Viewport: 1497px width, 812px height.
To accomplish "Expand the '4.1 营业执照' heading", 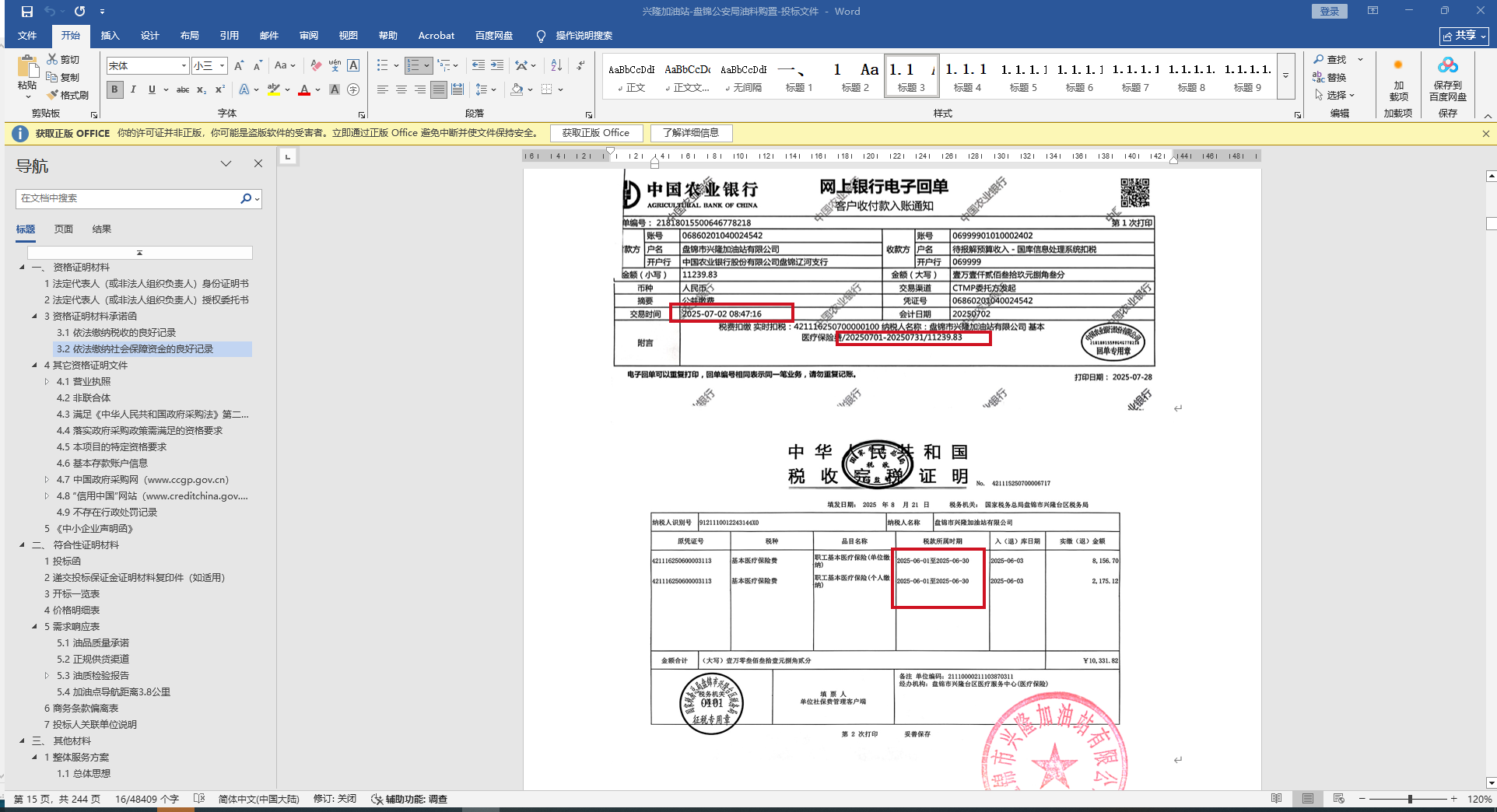I will coord(47,381).
